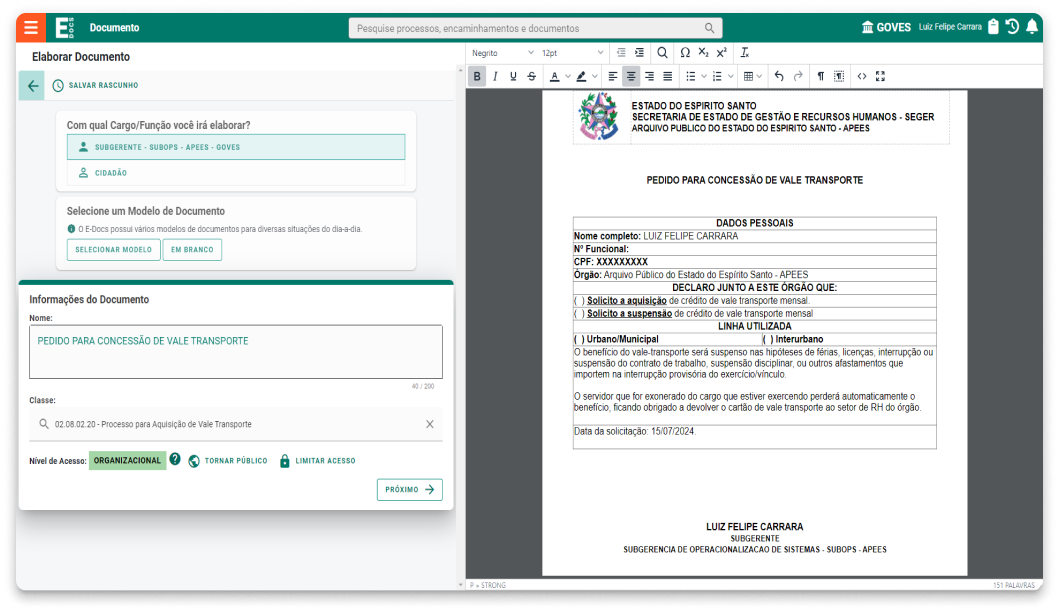The width and height of the screenshot is (1060, 610).
Task: Show paragraph marks using the pilcrow icon
Action: (x=821, y=76)
